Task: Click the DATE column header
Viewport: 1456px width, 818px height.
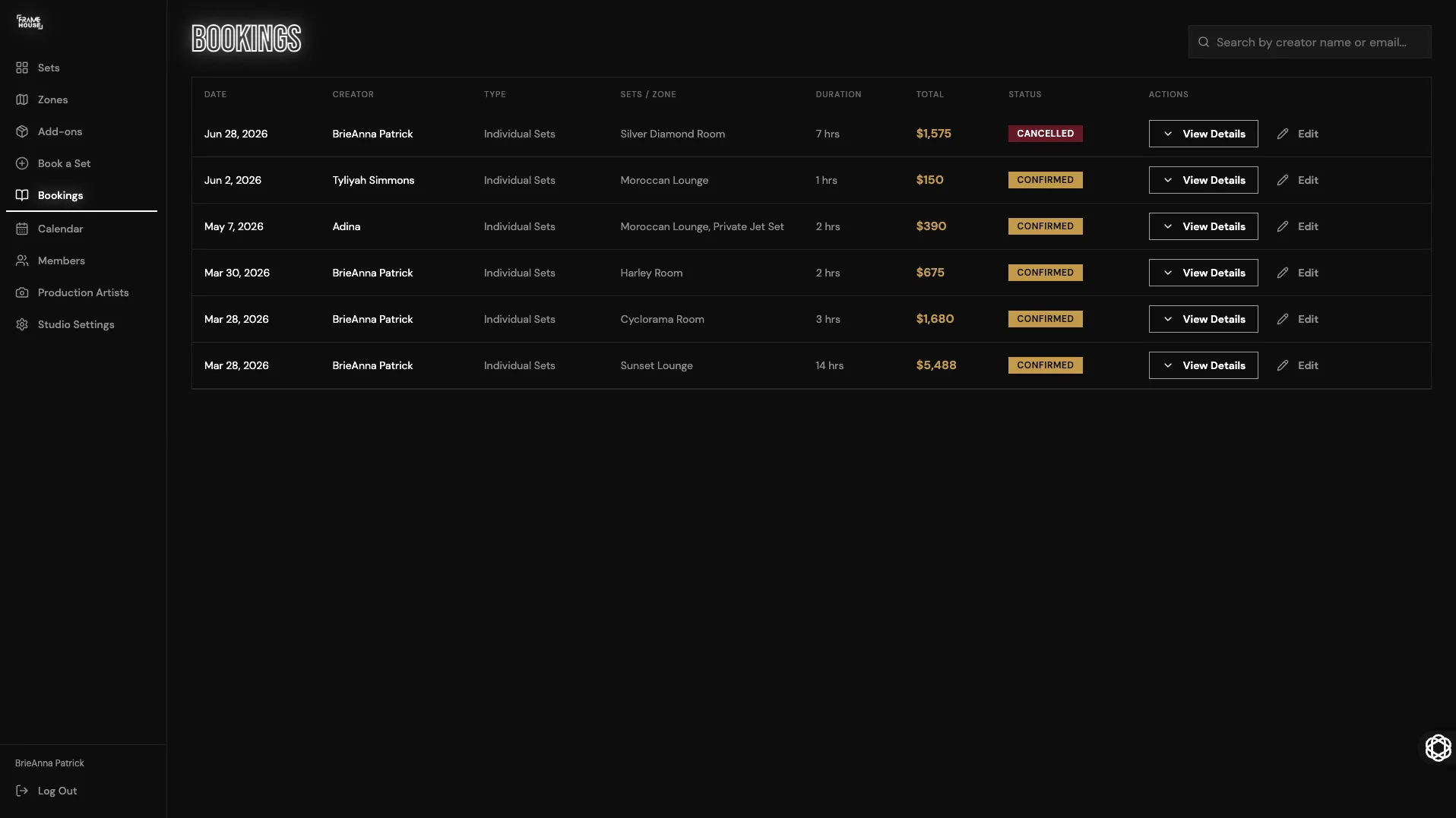Action: click(x=215, y=94)
